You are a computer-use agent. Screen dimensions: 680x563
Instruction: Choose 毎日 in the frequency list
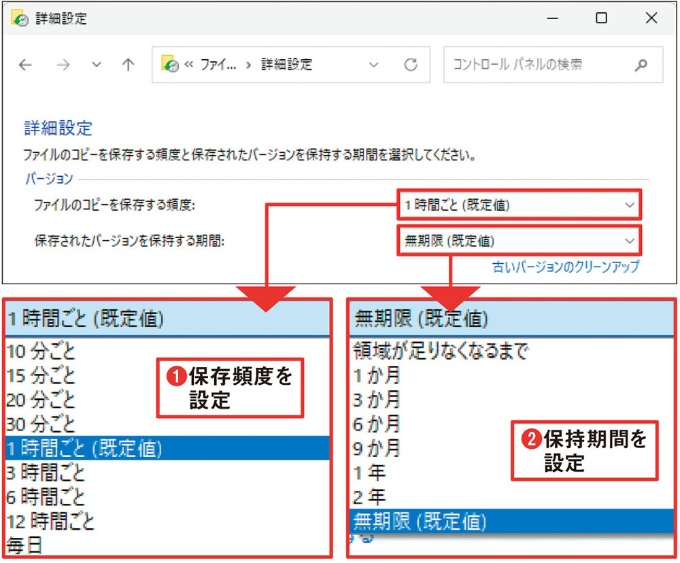[26, 546]
